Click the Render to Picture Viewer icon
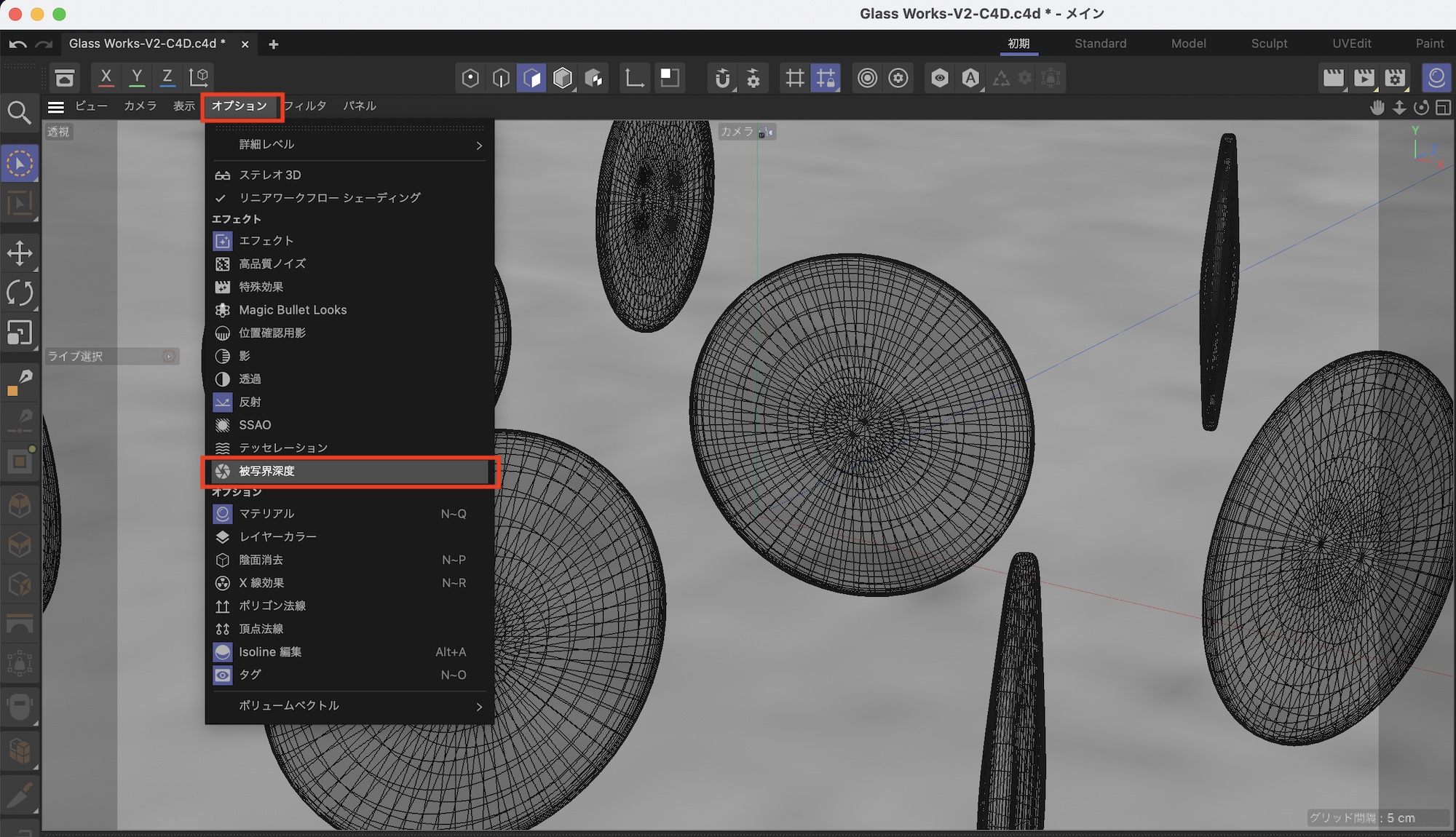Image resolution: width=1456 pixels, height=837 pixels. (x=1364, y=78)
